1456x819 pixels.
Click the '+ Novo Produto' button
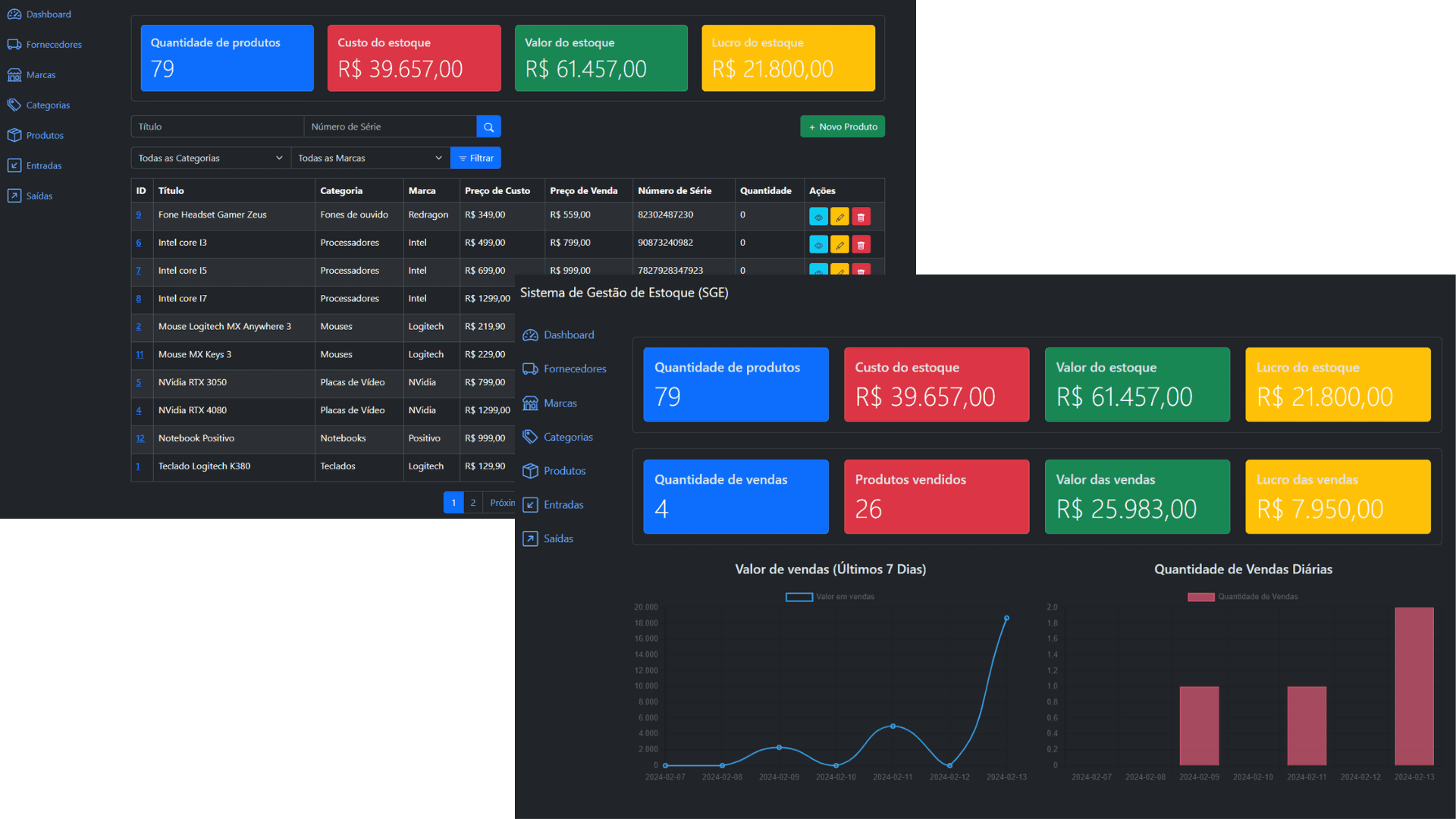[x=842, y=127]
